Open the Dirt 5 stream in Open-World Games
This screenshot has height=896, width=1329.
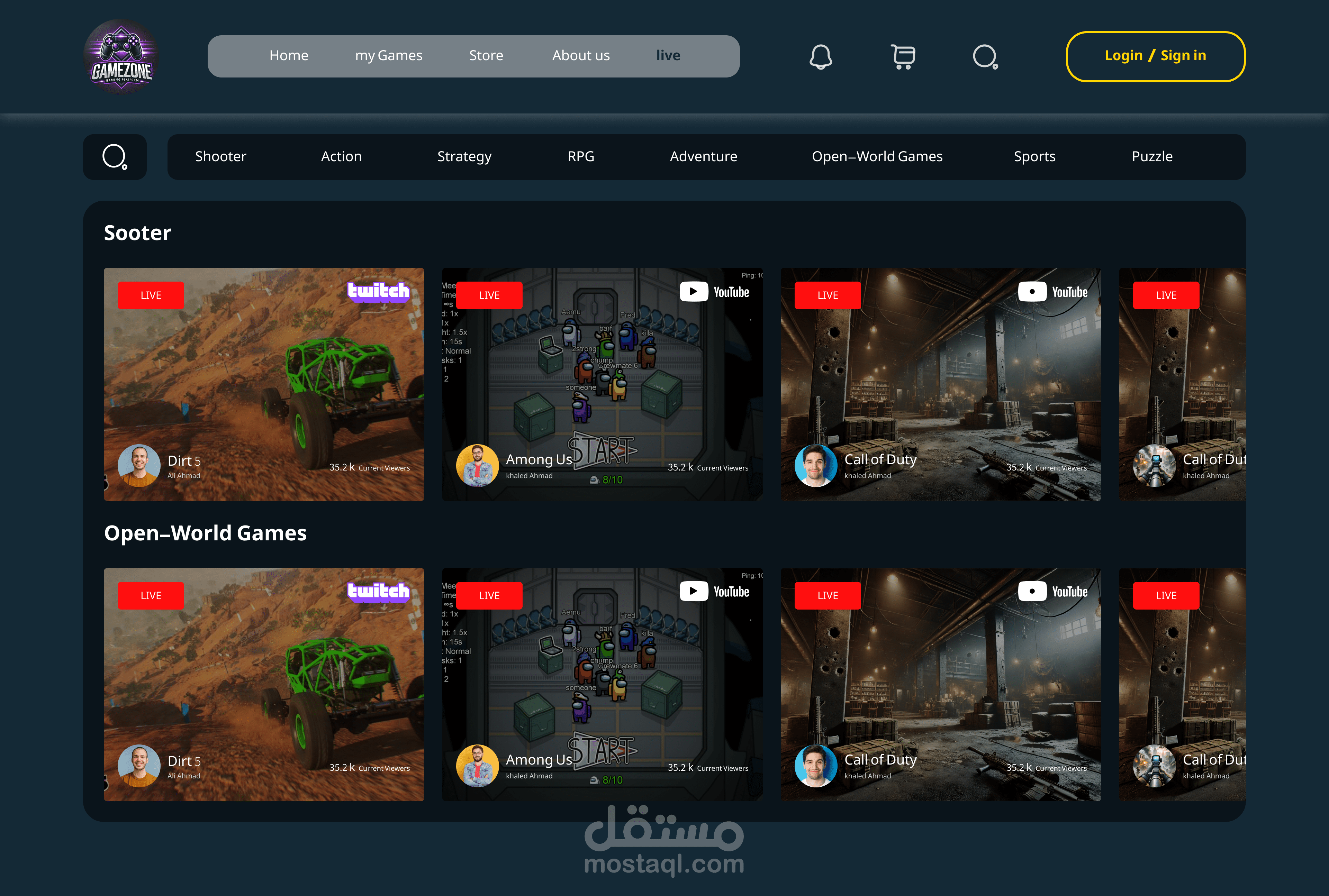coord(263,685)
